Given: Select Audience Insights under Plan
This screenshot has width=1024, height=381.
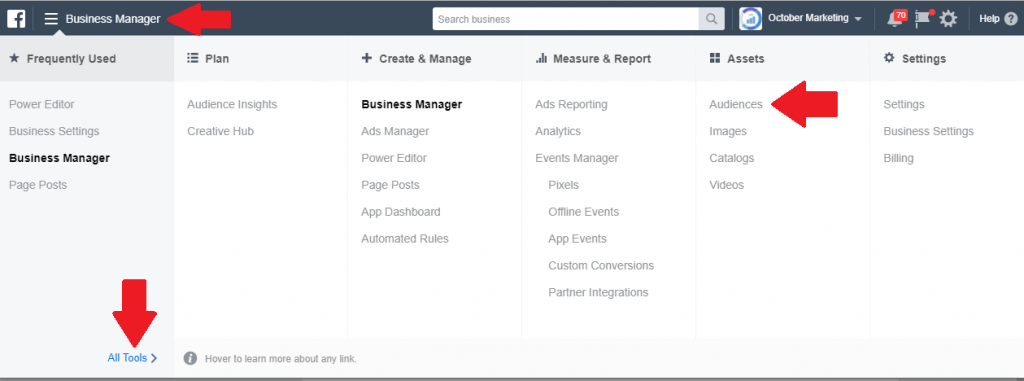Looking at the screenshot, I should 232,105.
